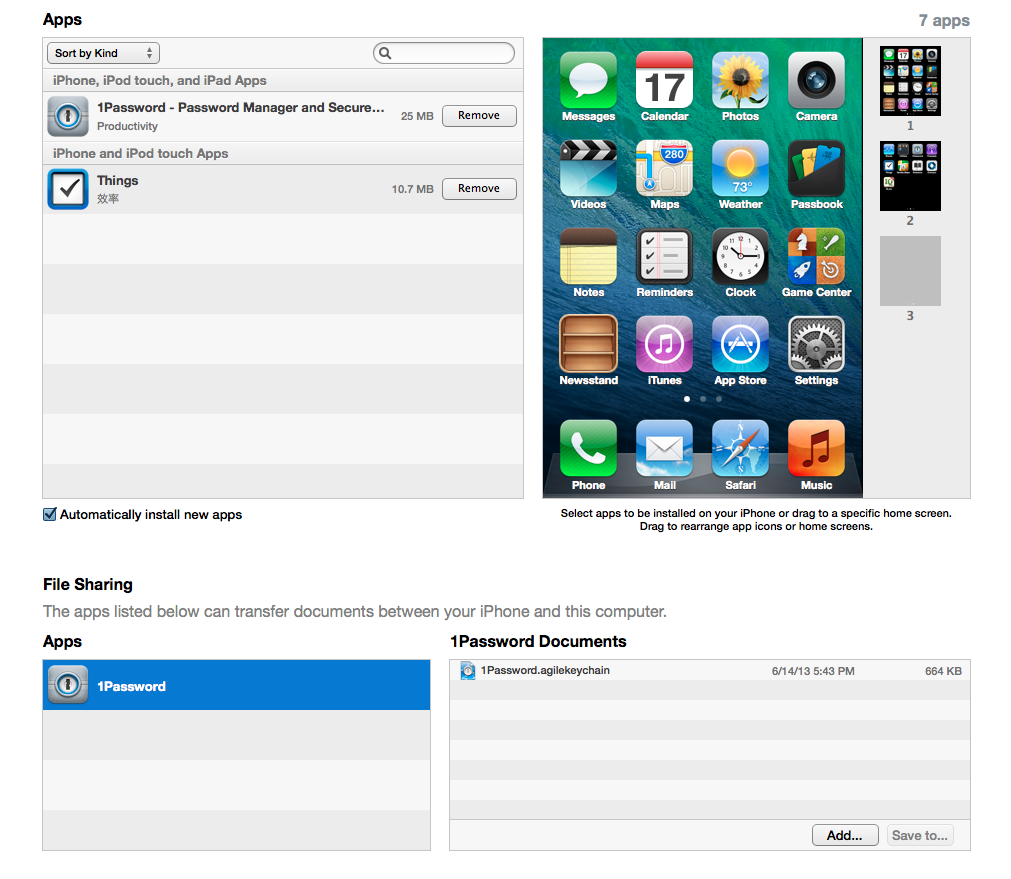Select the Notes app icon
Viewport: 1011px width, 879px height.
588,257
